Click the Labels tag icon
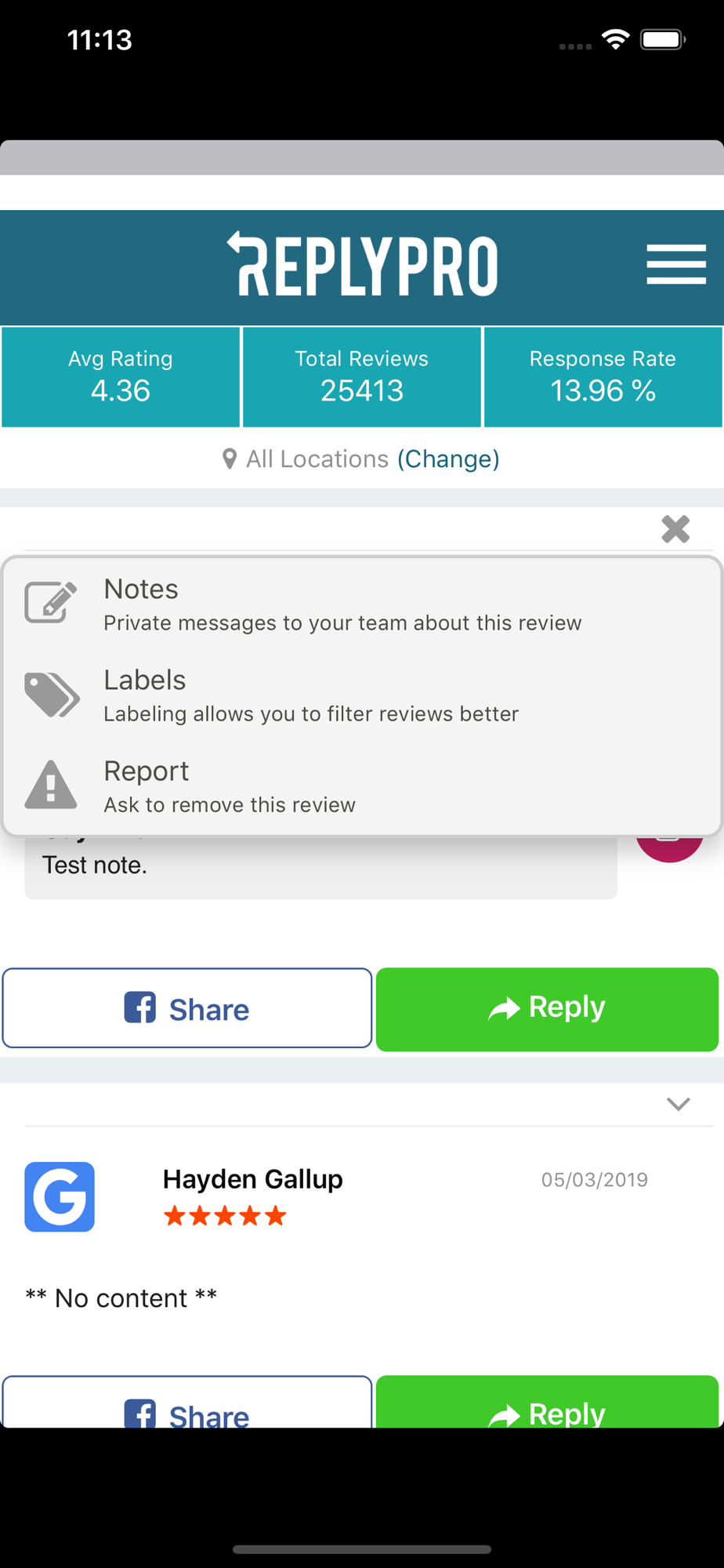 (x=52, y=695)
